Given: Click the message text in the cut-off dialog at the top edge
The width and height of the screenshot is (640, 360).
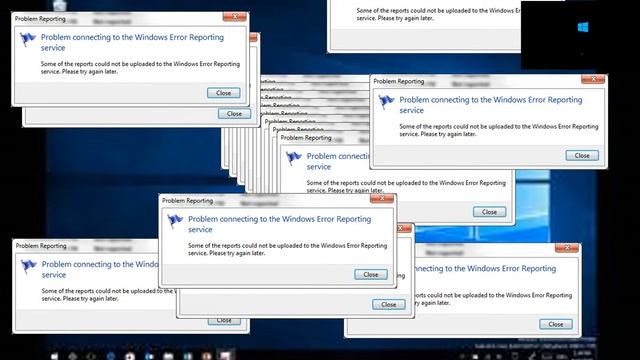Looking at the screenshot, I should point(438,14).
